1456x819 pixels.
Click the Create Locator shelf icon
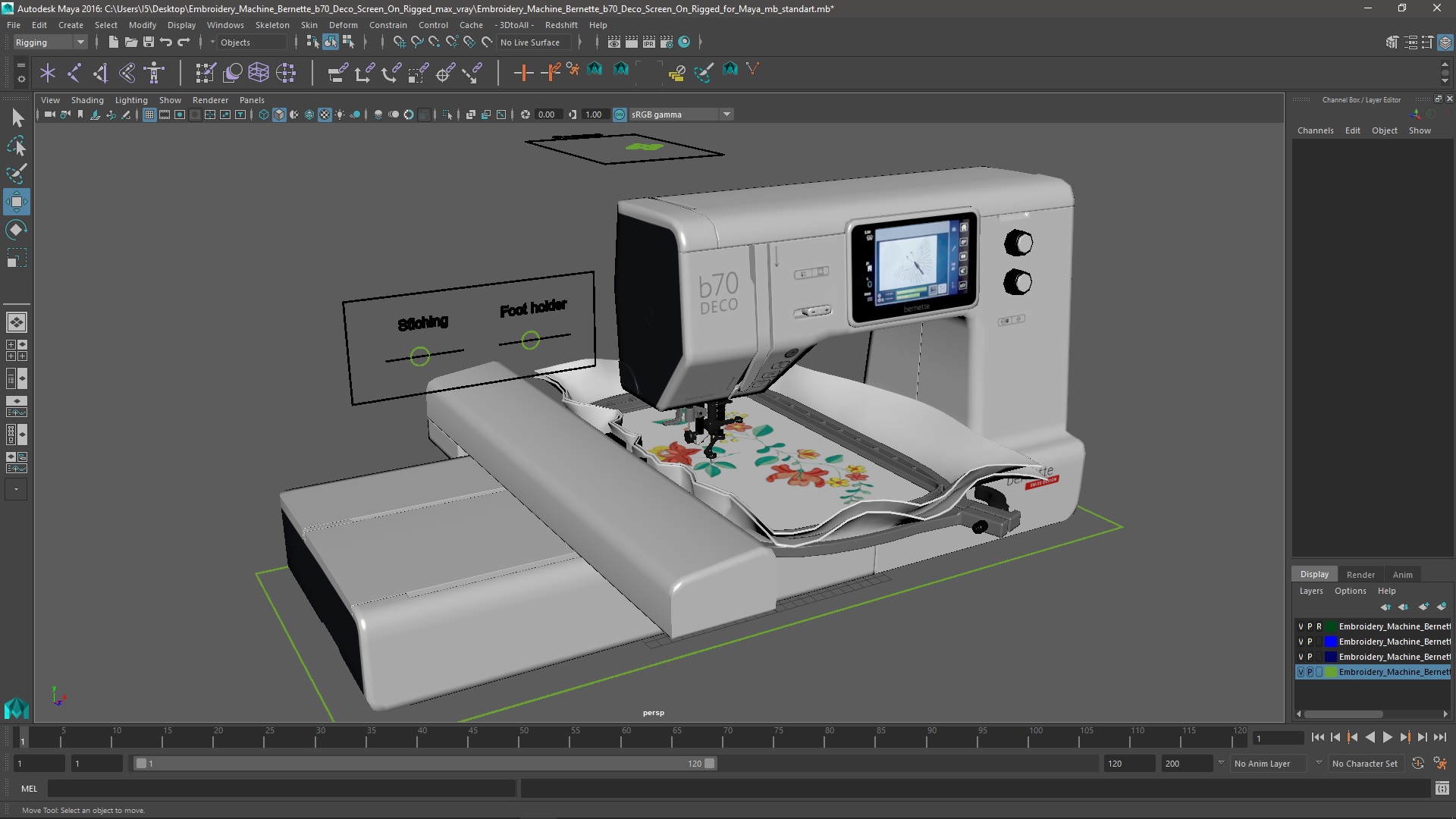tap(48, 73)
